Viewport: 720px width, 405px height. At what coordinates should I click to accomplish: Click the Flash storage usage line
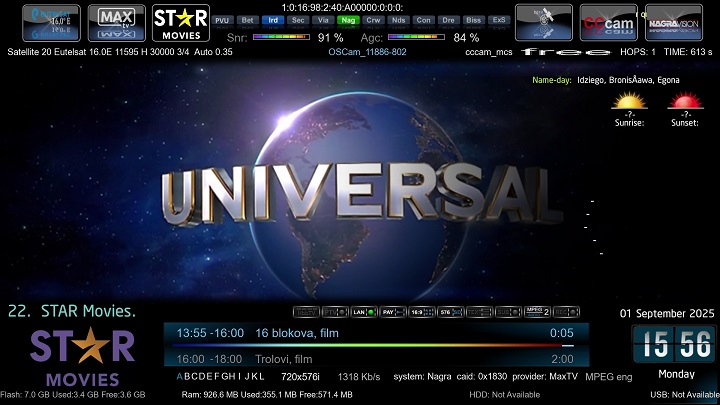pos(73,395)
